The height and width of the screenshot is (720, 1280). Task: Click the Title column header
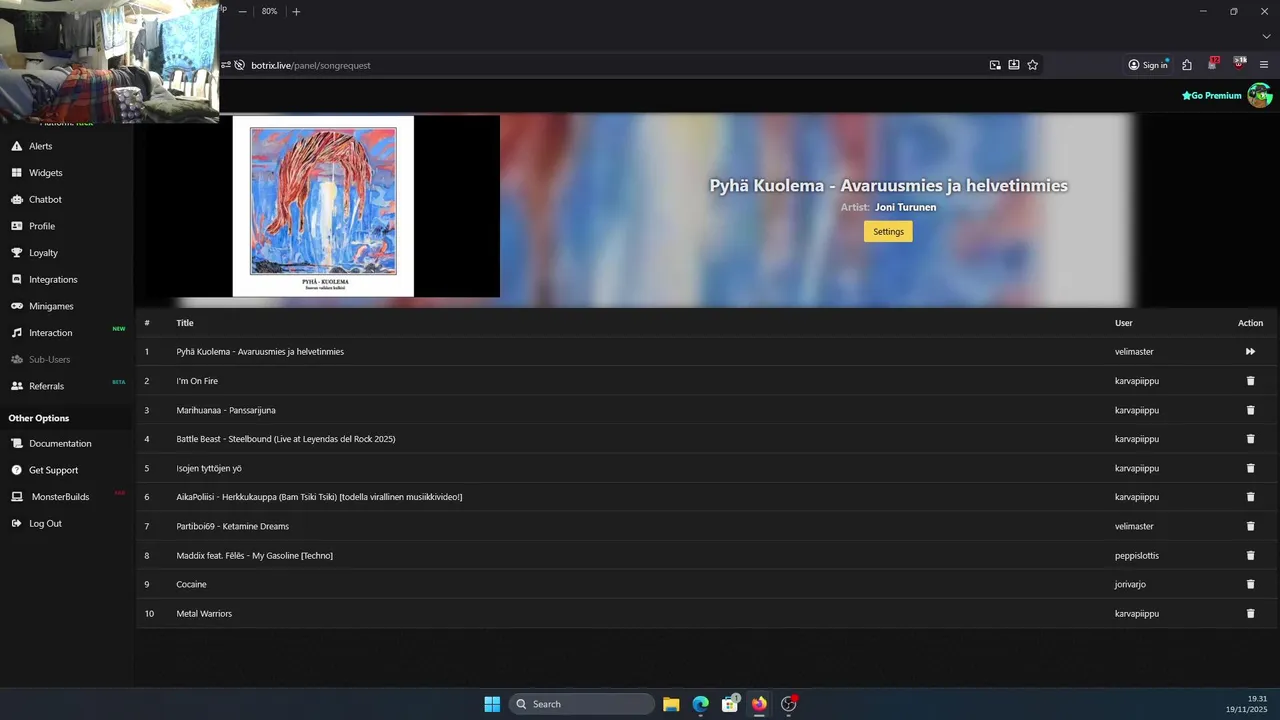point(185,323)
